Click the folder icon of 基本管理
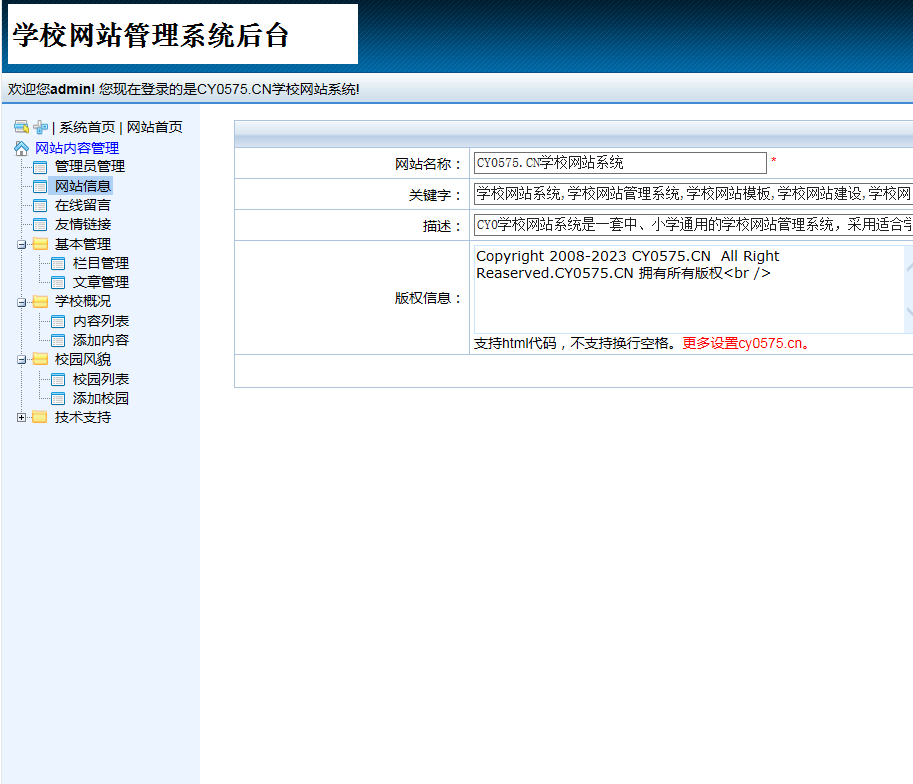913x784 pixels. pyautogui.click(x=40, y=244)
